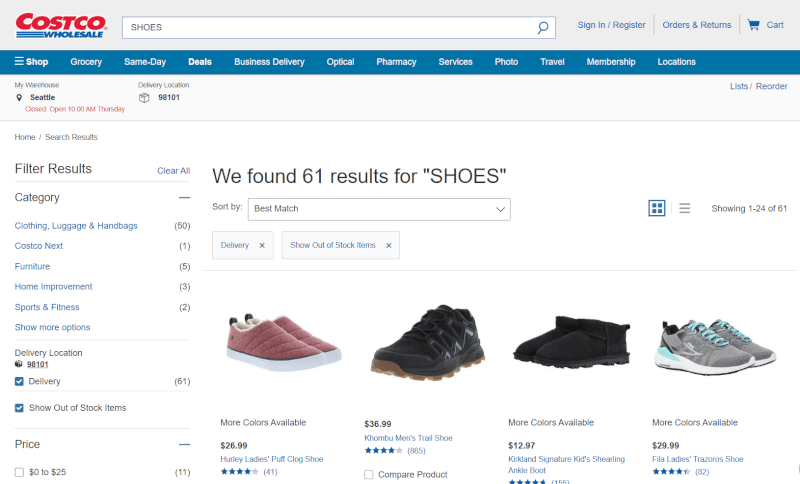Click the Seattle warehouse pin icon
The image size is (800, 484).
pos(19,97)
